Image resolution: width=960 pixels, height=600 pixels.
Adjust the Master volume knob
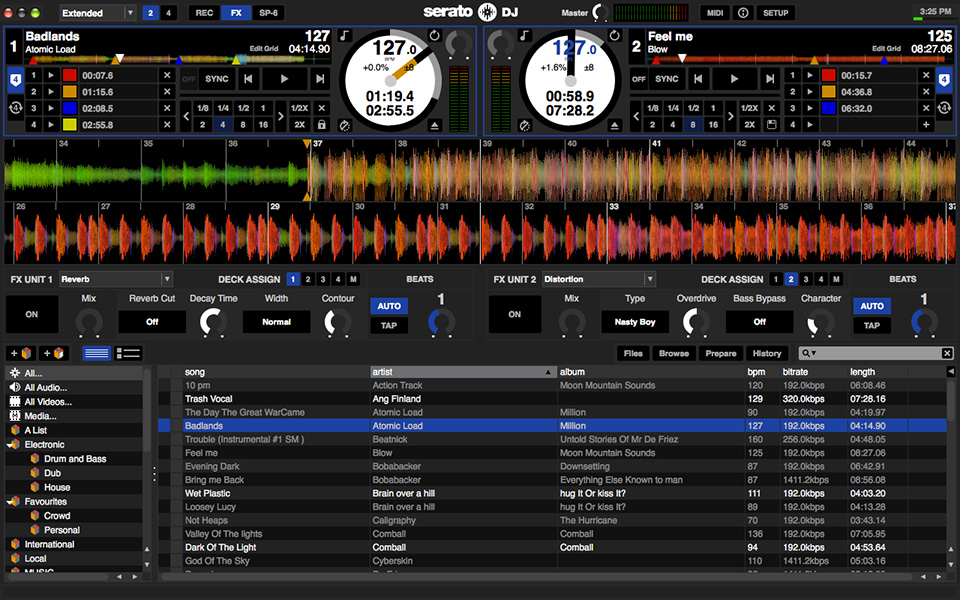[600, 13]
